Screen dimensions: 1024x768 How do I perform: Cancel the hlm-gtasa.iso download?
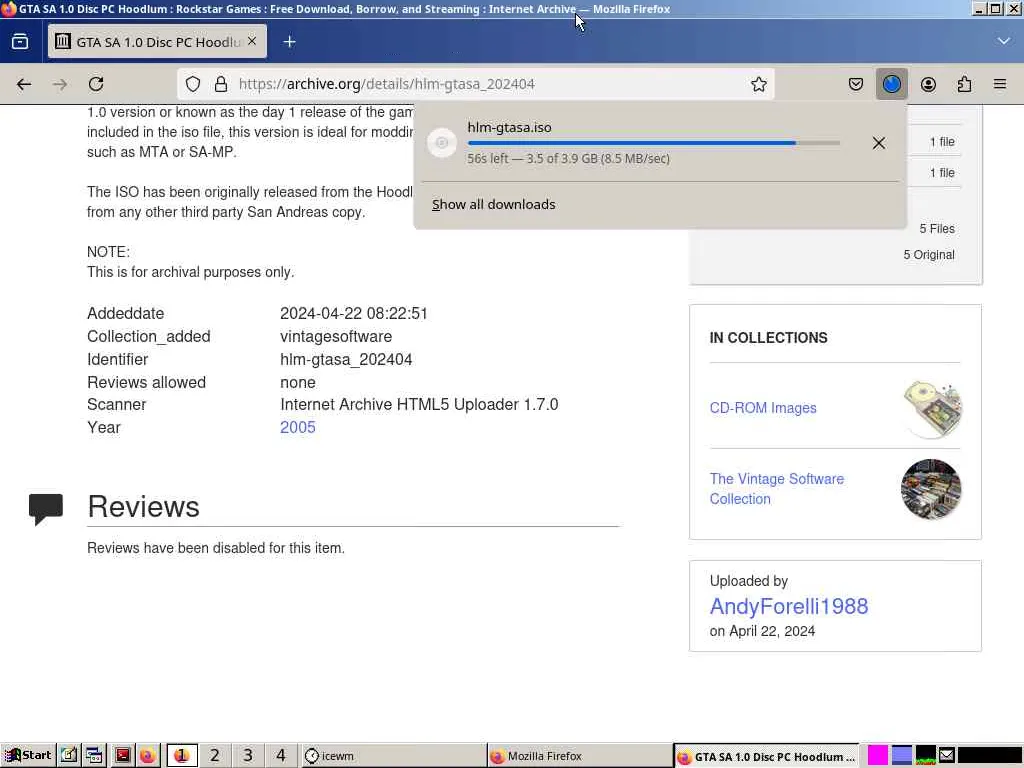point(878,143)
